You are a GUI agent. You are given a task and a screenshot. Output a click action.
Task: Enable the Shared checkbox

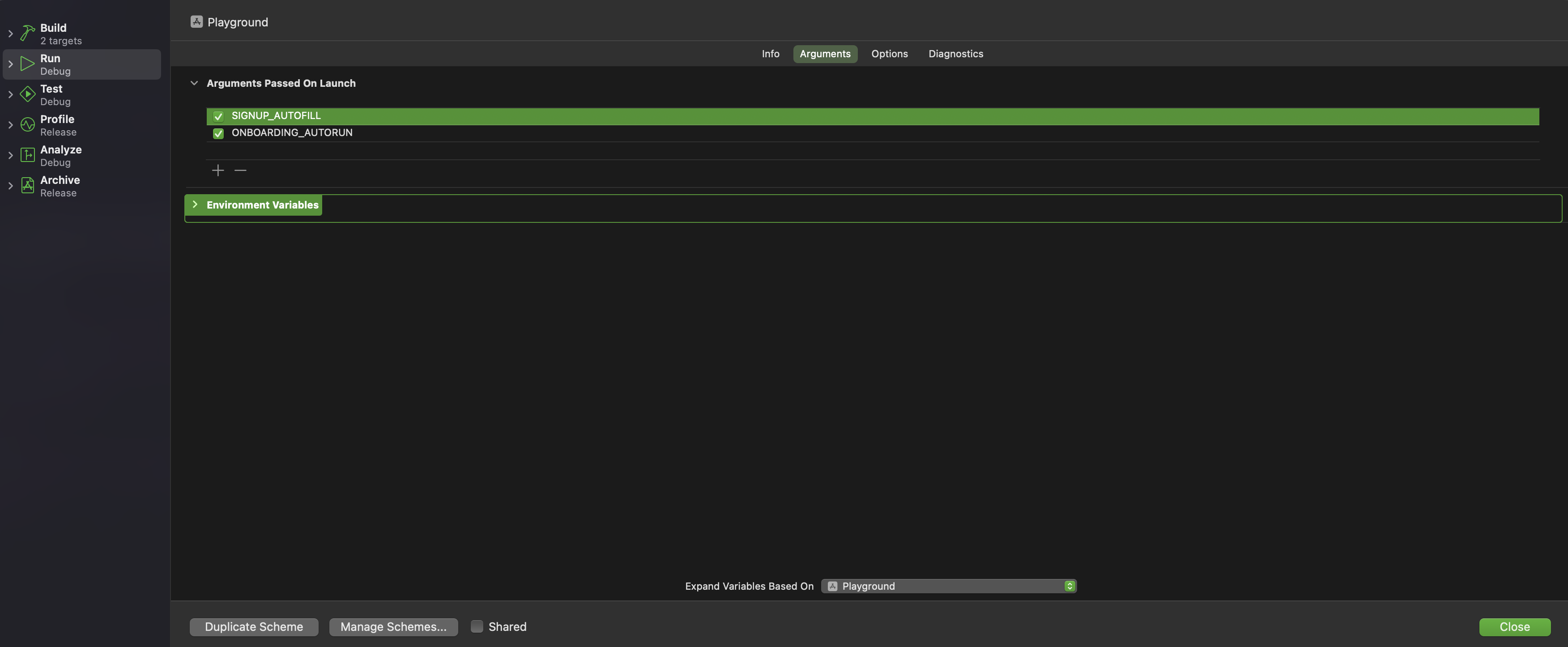pyautogui.click(x=477, y=626)
